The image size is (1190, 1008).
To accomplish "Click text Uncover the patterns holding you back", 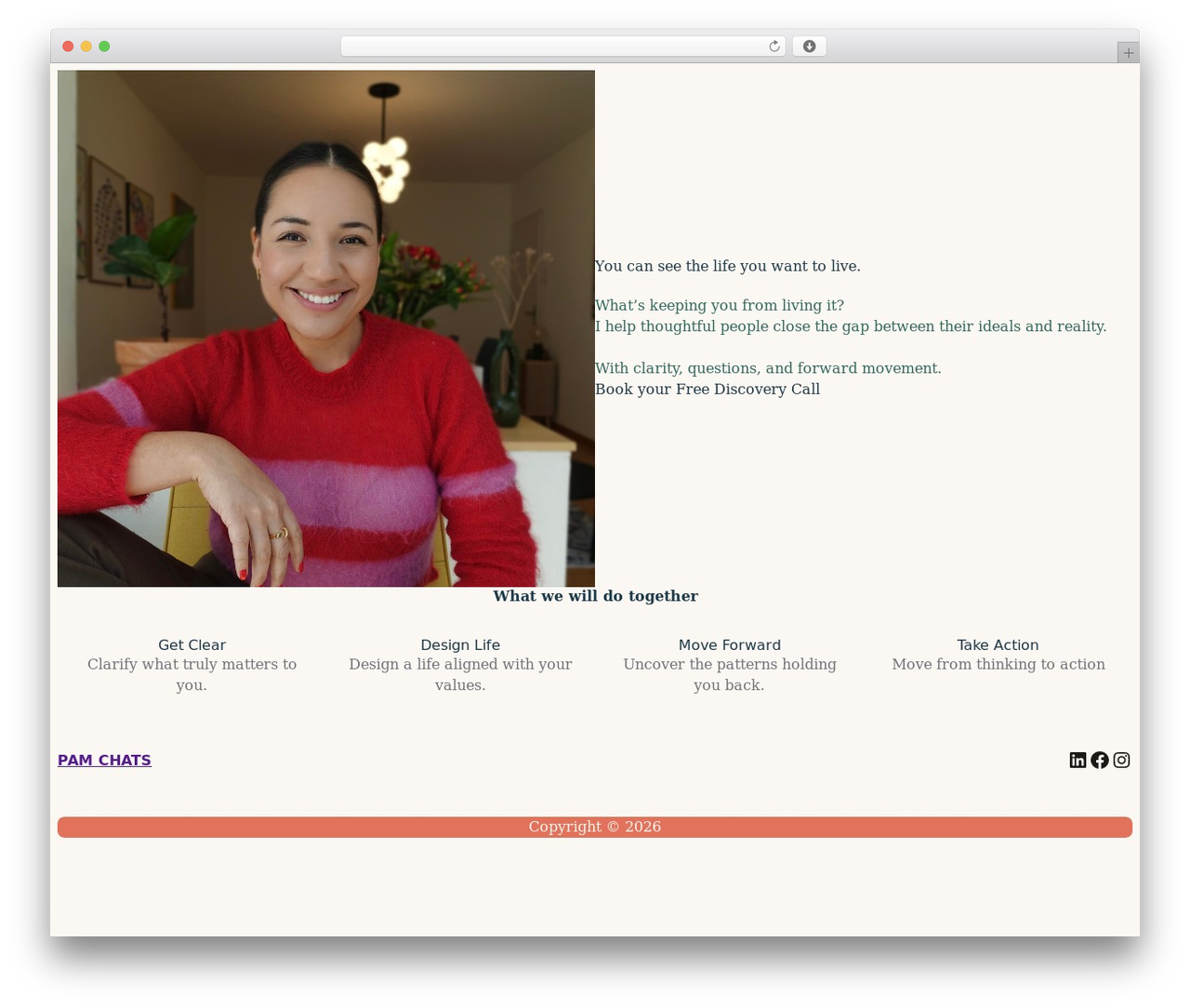I will click(730, 674).
